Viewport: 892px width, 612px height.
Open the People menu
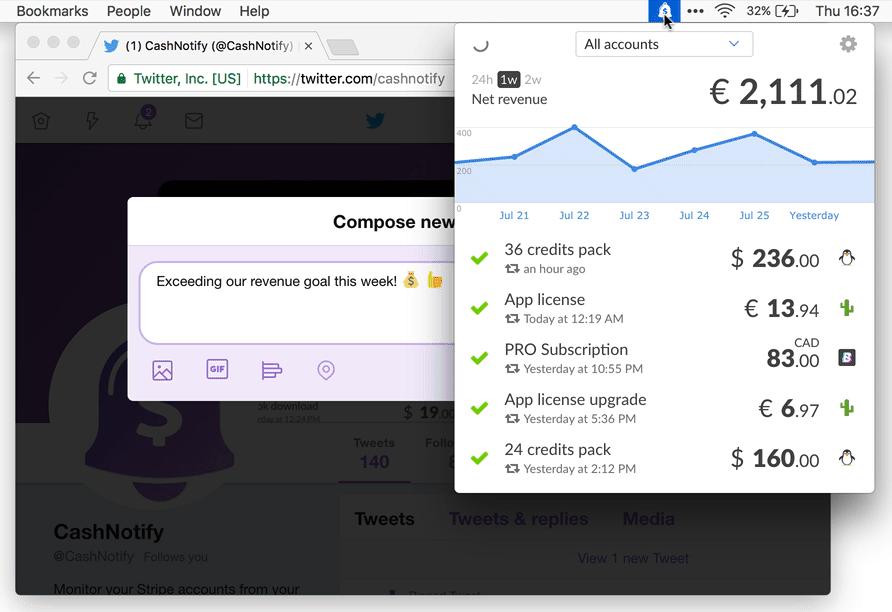pyautogui.click(x=129, y=11)
